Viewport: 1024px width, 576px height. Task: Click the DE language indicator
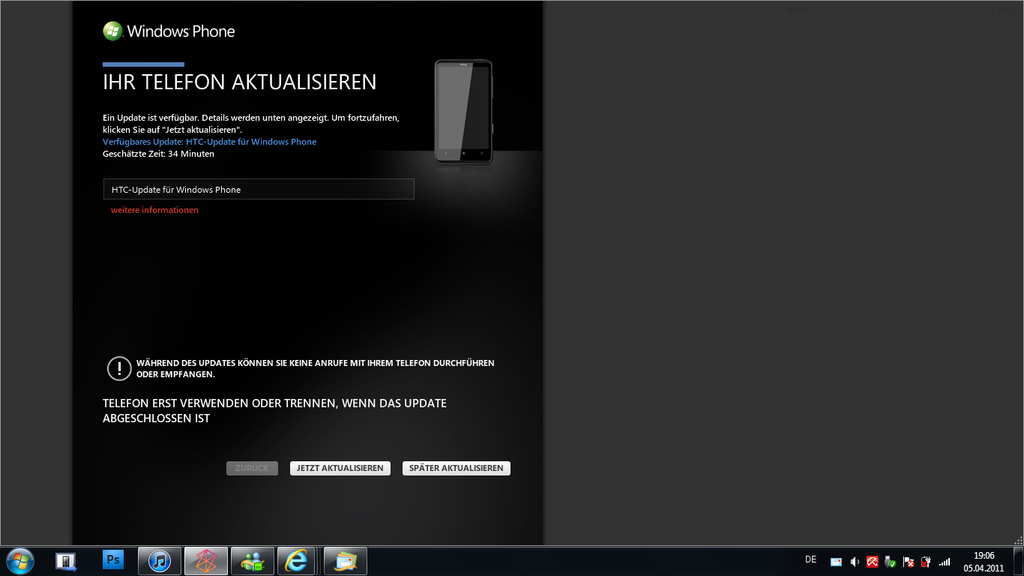[811, 560]
